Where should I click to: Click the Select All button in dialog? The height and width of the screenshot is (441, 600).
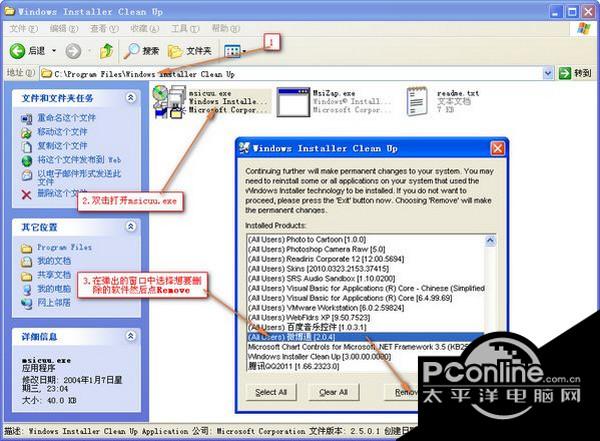click(x=271, y=392)
